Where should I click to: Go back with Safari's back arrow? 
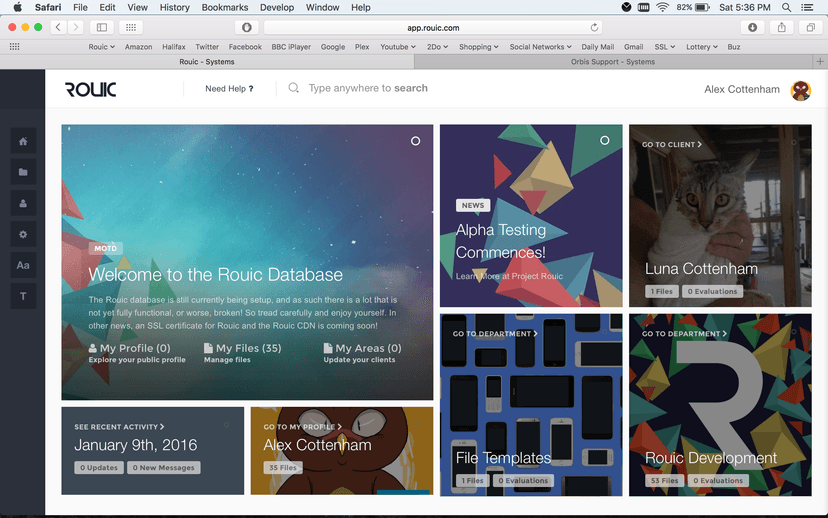click(x=58, y=27)
